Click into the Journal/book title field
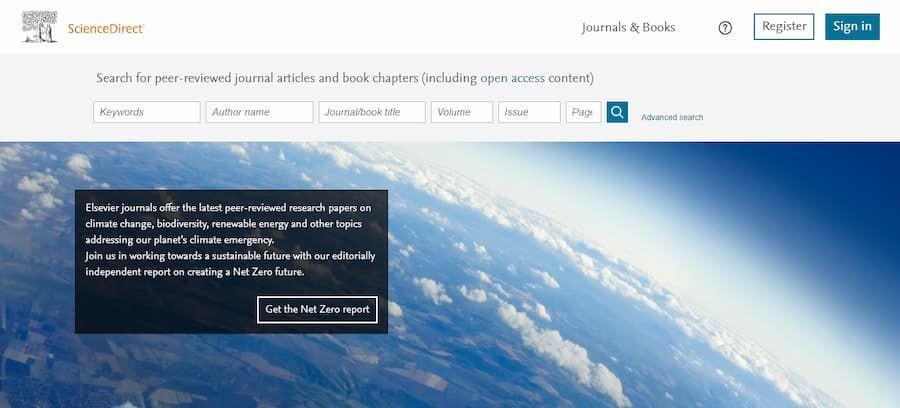This screenshot has height=408, width=900. point(372,112)
